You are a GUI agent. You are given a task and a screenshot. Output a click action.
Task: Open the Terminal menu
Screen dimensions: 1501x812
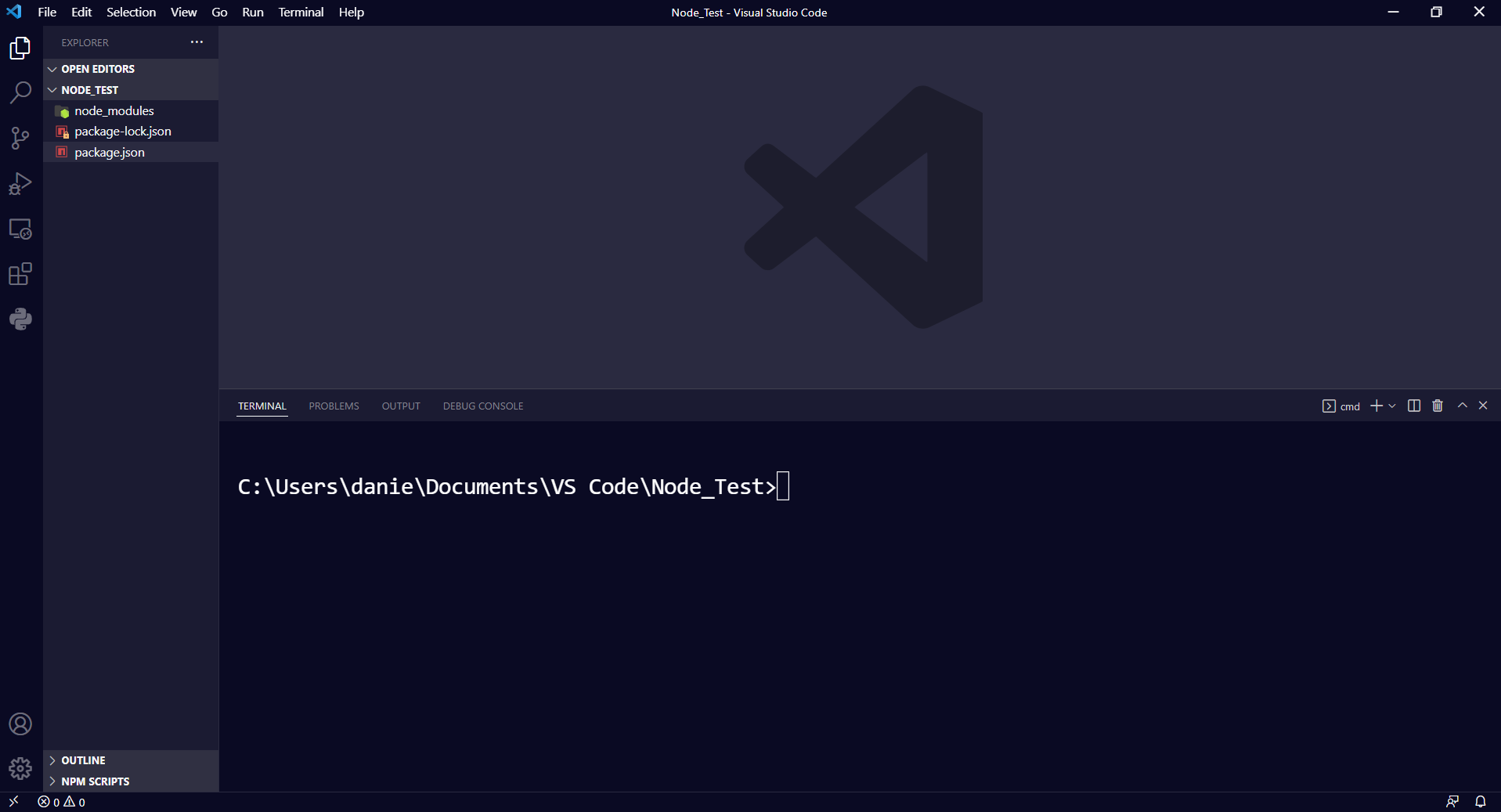coord(301,12)
